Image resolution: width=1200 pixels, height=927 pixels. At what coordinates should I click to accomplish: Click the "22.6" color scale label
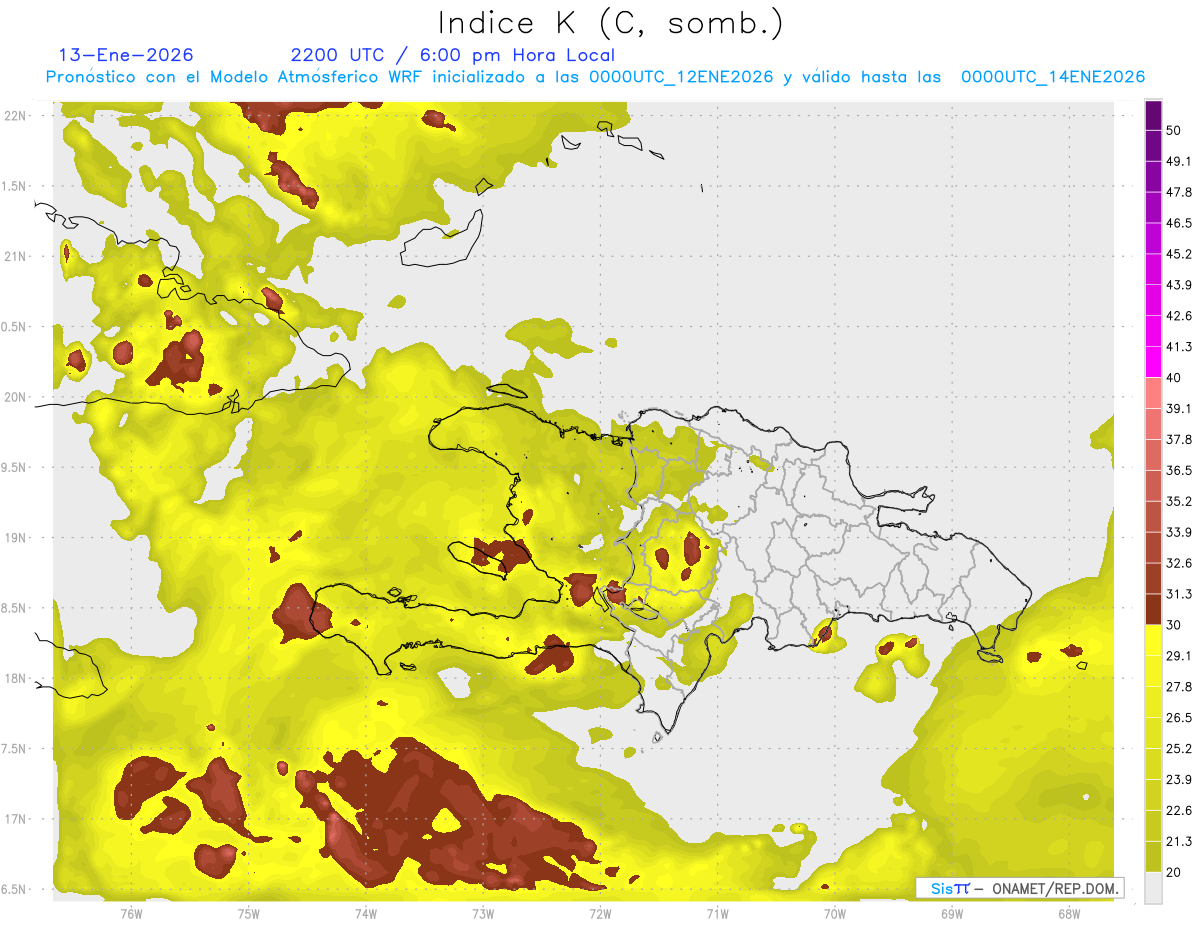(x=1179, y=810)
